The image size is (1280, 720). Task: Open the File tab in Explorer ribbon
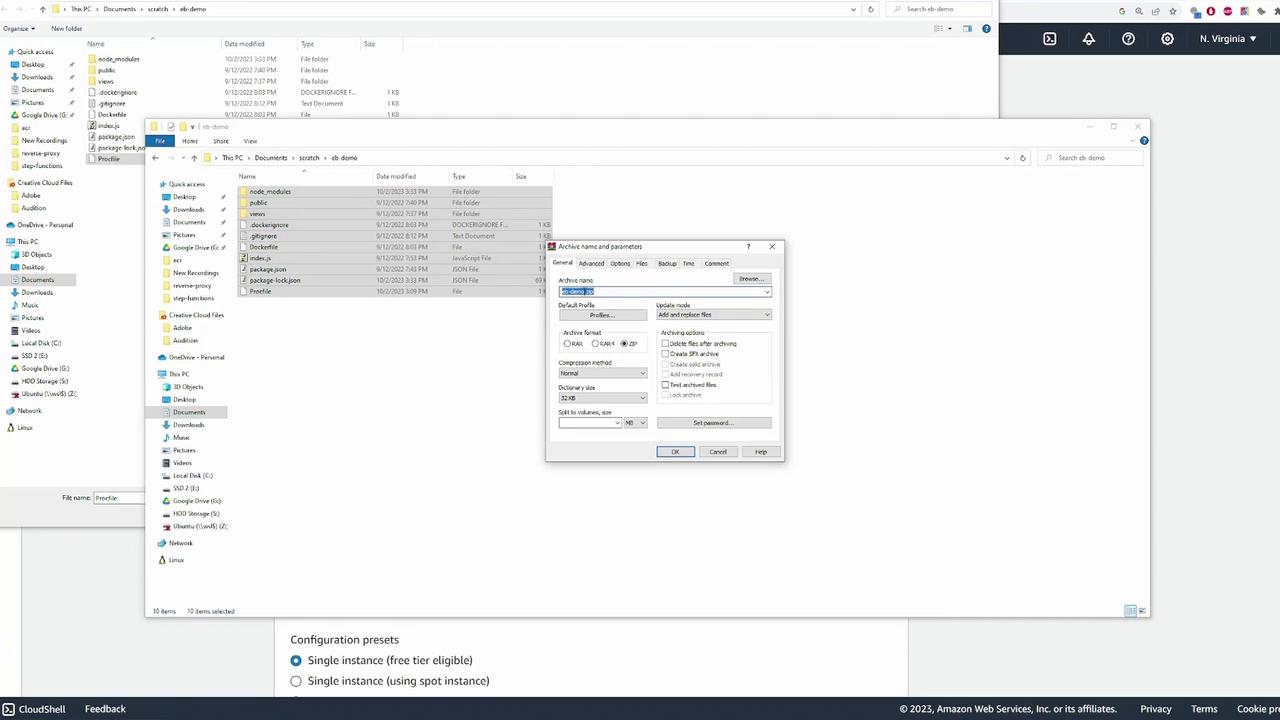(160, 141)
